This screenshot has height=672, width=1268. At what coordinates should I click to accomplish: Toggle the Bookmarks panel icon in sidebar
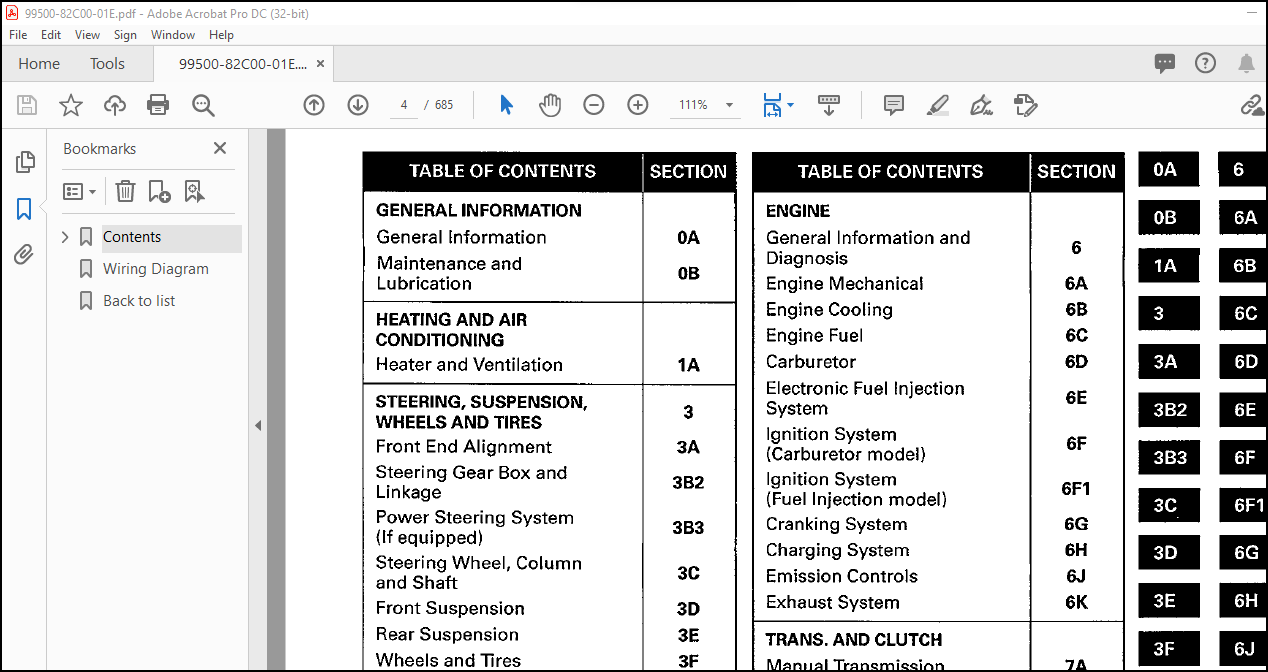click(x=25, y=209)
